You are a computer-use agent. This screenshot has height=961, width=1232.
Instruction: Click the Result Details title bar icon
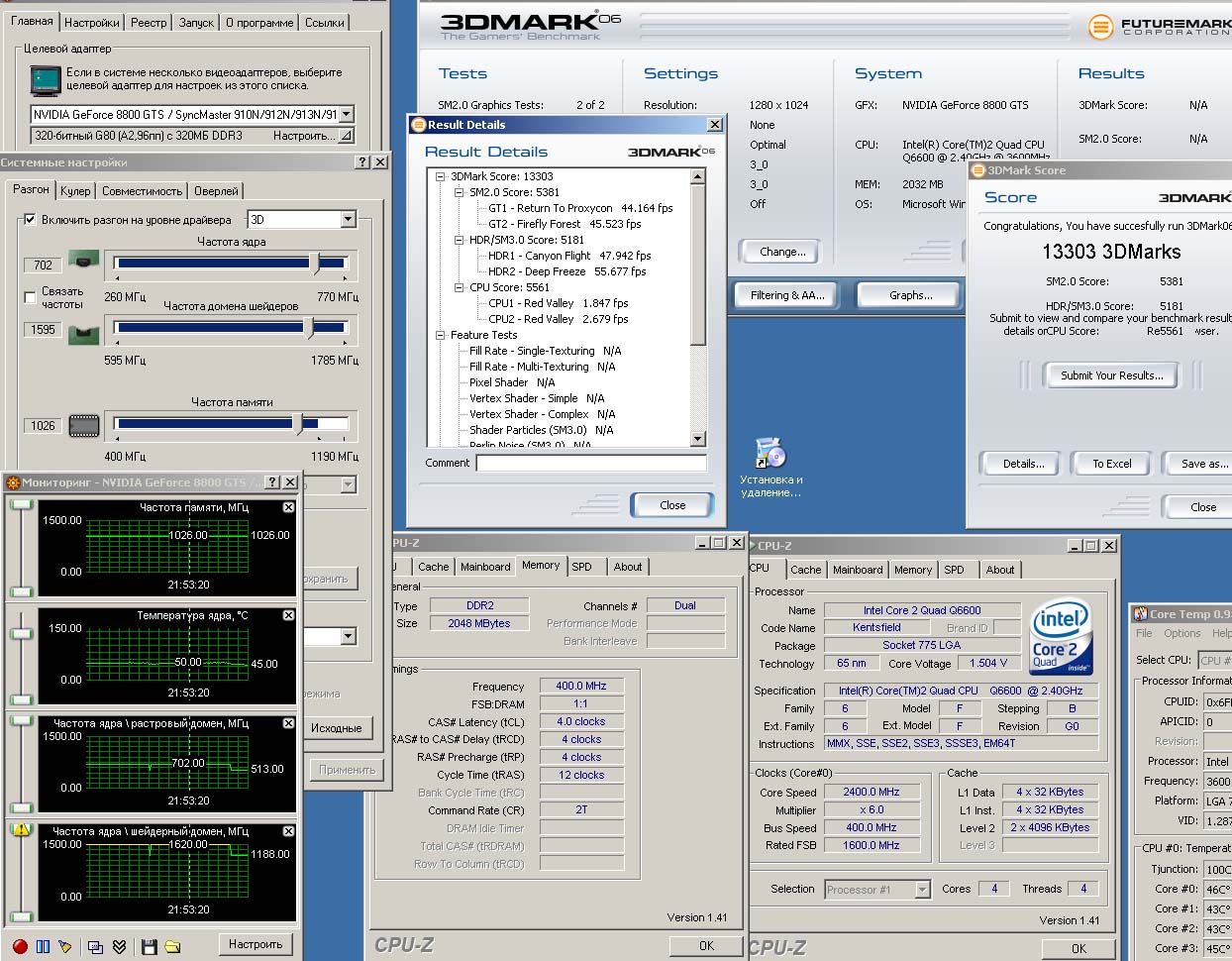click(x=418, y=125)
